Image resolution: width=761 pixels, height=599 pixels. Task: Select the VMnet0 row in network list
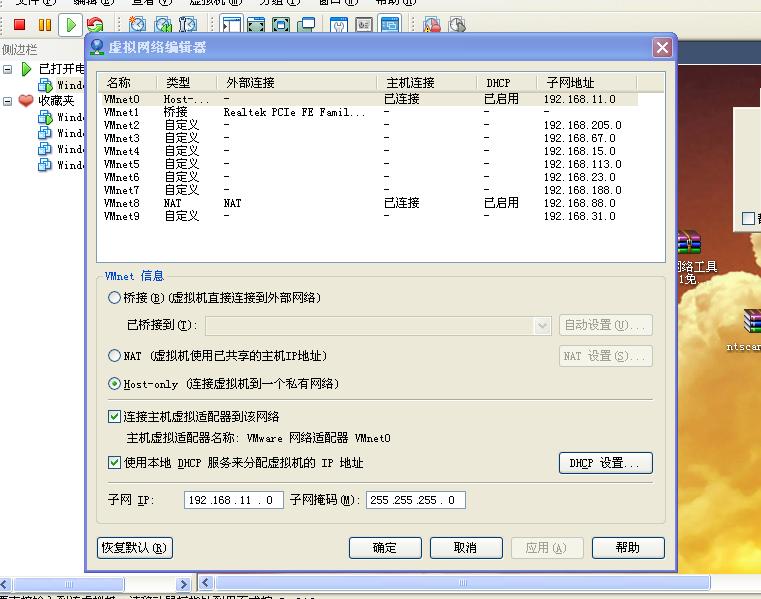click(x=368, y=99)
